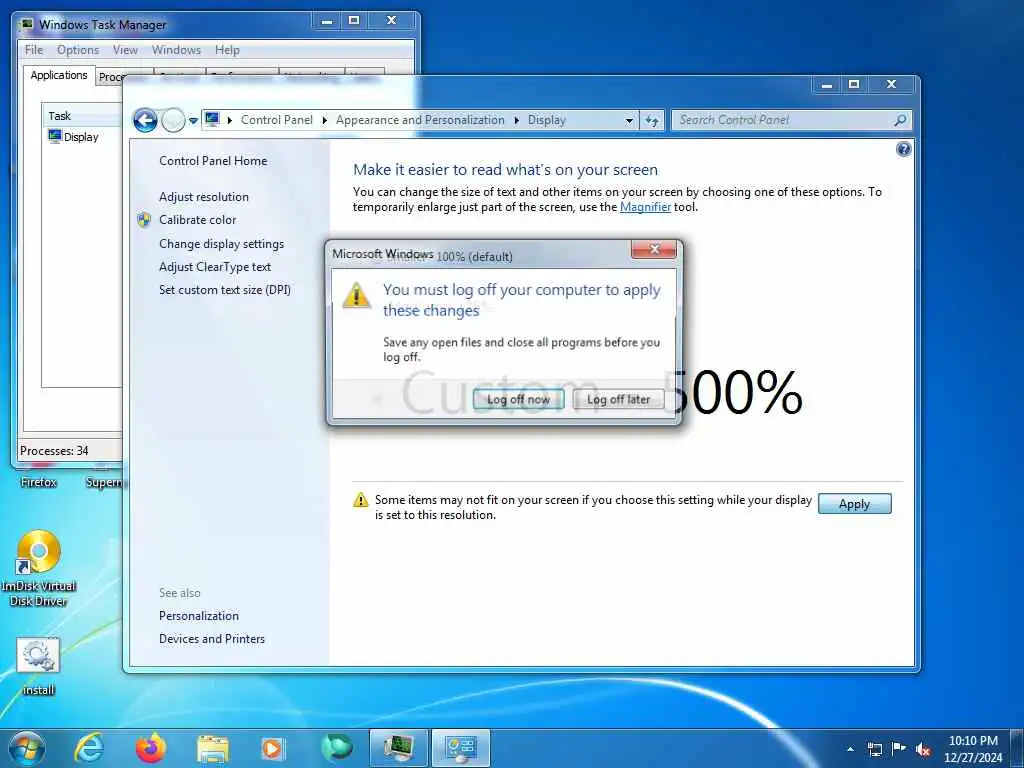Open Task Manager Options menu
Screen dimensions: 1024x768
click(x=78, y=50)
